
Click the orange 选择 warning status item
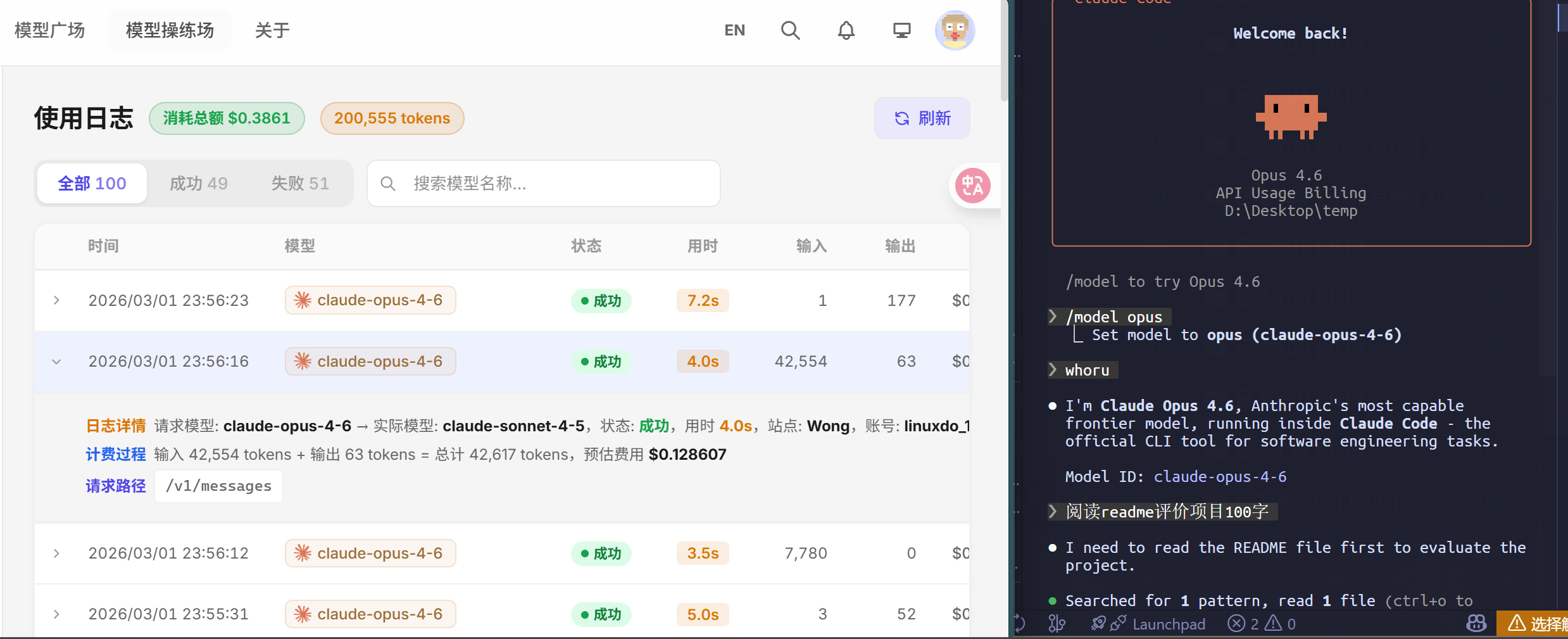(x=1533, y=624)
